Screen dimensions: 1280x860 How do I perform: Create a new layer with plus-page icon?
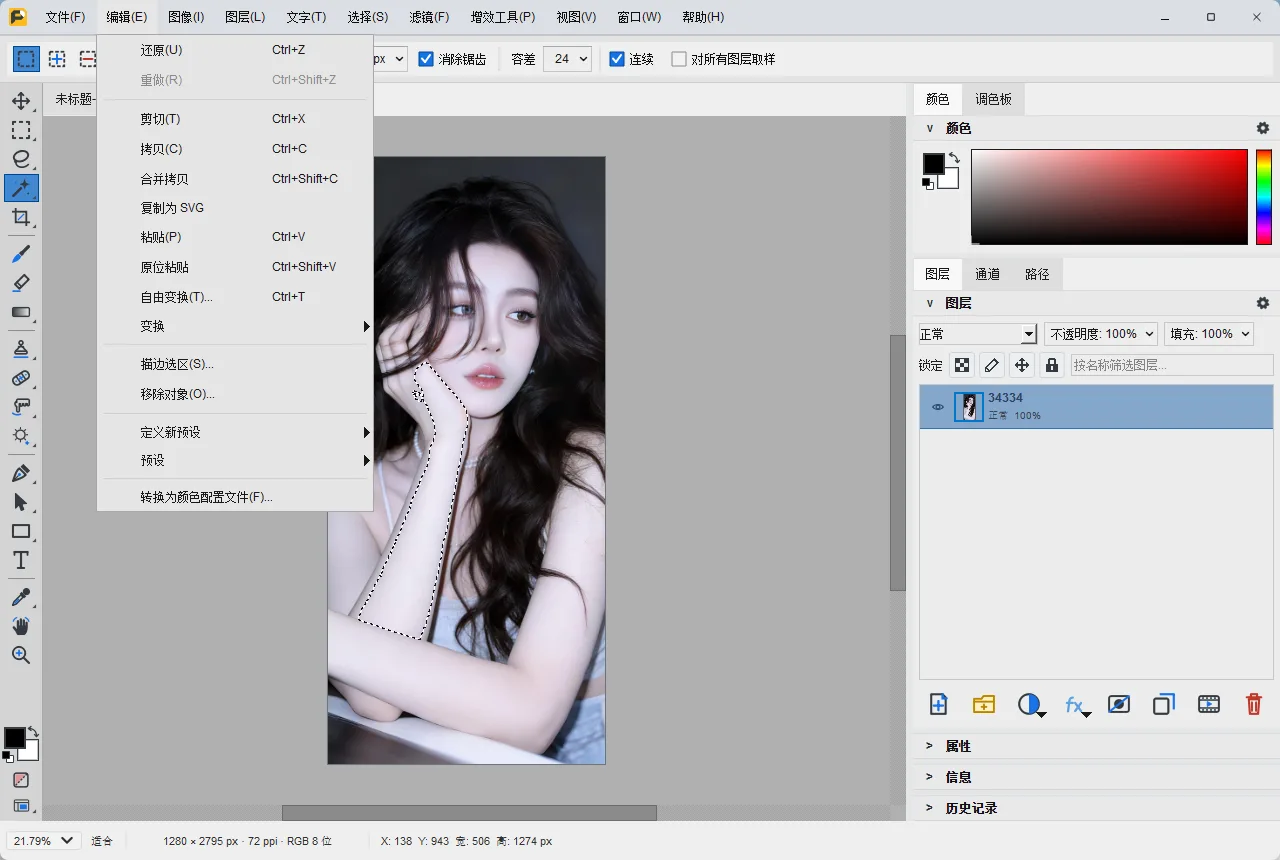click(x=938, y=704)
